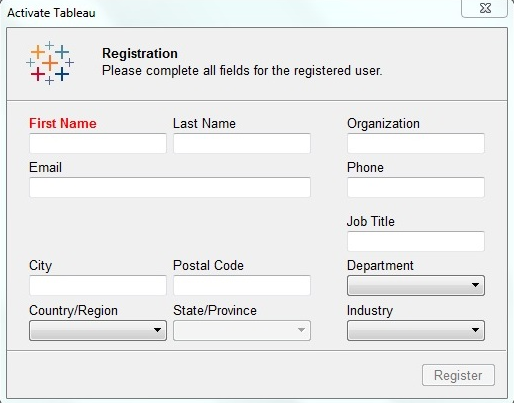
Task: Click the Email input field
Action: pyautogui.click(x=170, y=187)
